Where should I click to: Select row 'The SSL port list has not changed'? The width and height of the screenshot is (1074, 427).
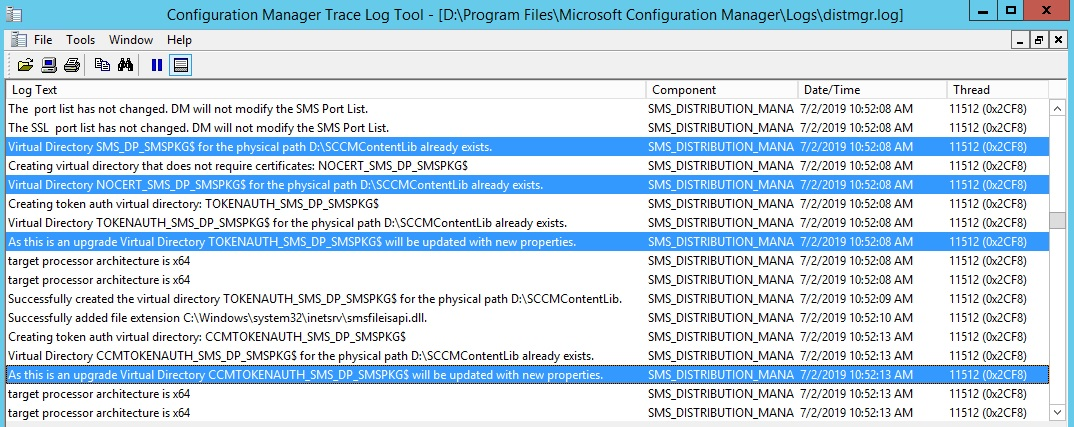[527, 127]
